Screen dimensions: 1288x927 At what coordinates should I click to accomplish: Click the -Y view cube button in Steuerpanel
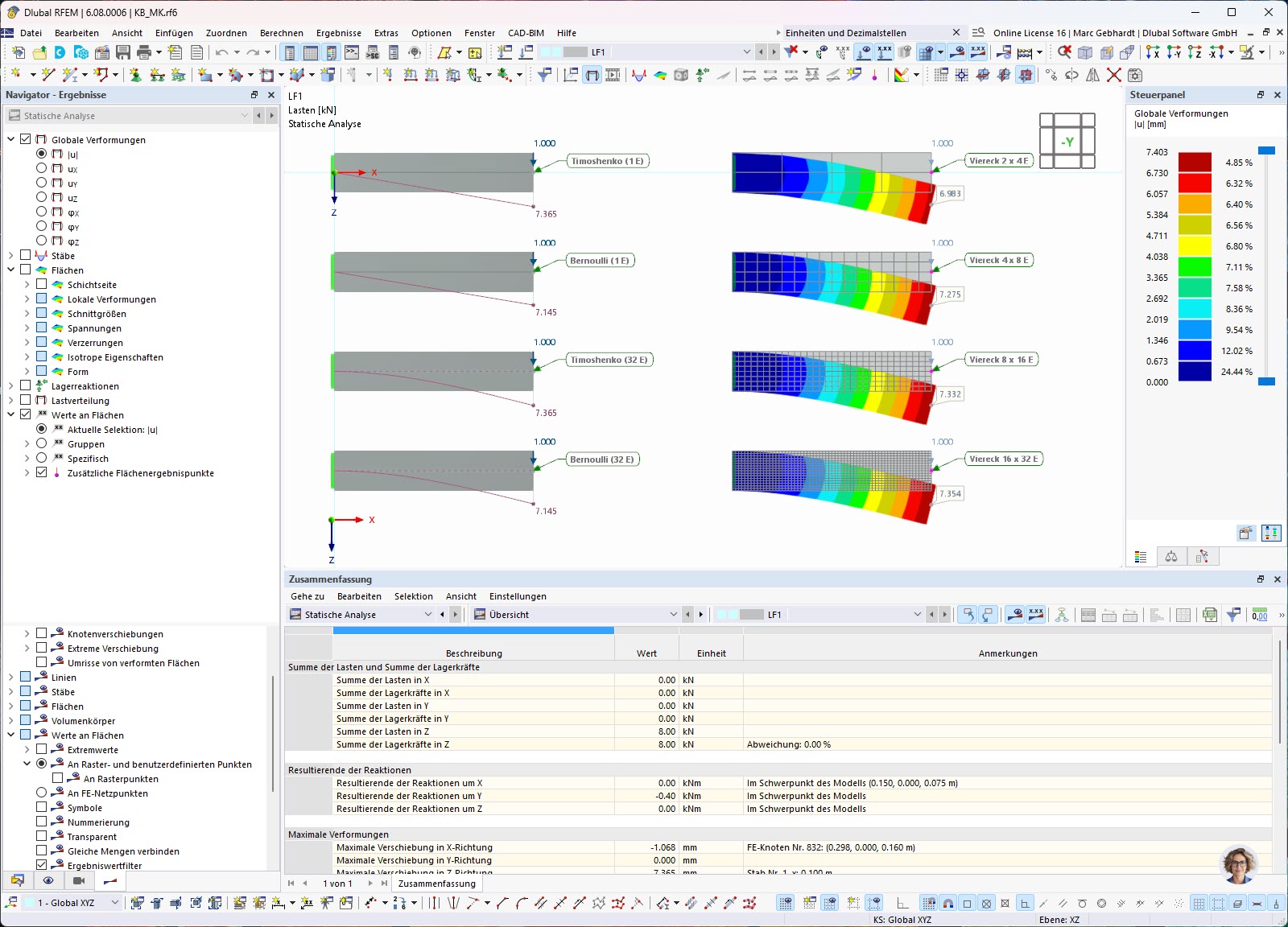(x=1069, y=141)
